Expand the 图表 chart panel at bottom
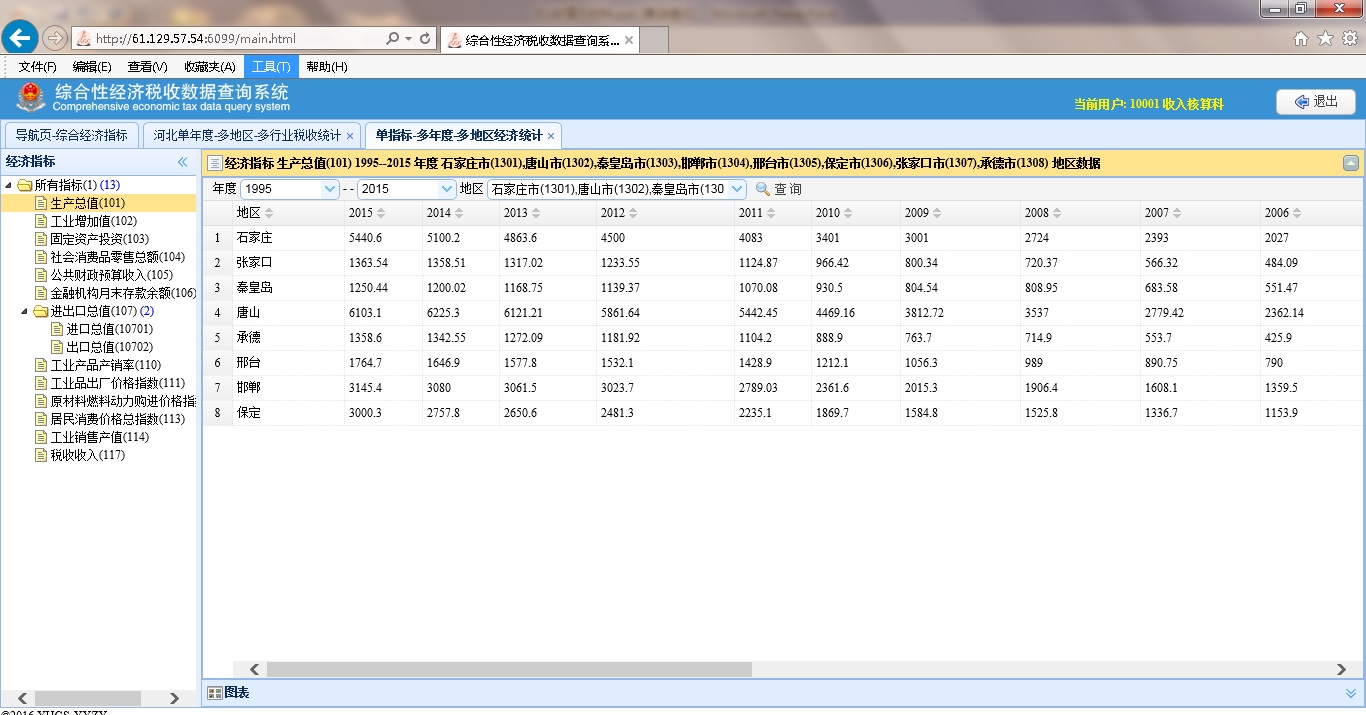This screenshot has width=1366, height=715. pyautogui.click(x=1351, y=693)
